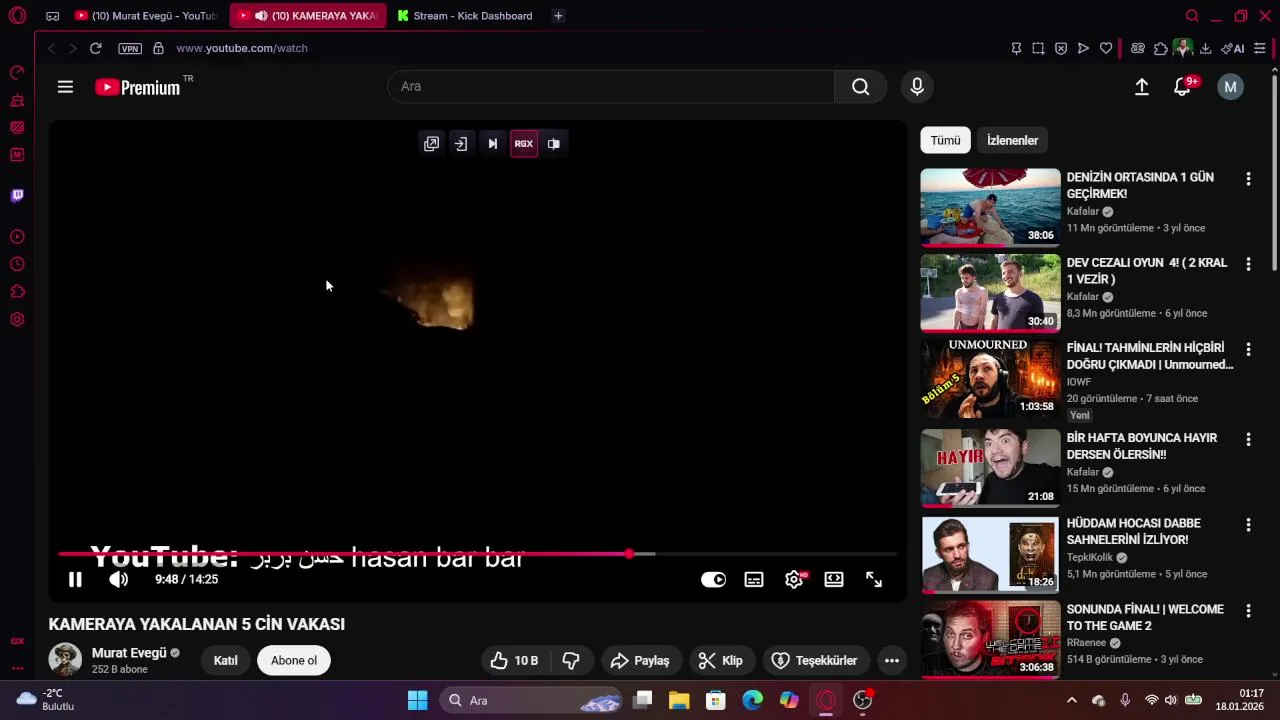
Task: Switch to Murat Evegü YouTube tab
Action: click(147, 16)
